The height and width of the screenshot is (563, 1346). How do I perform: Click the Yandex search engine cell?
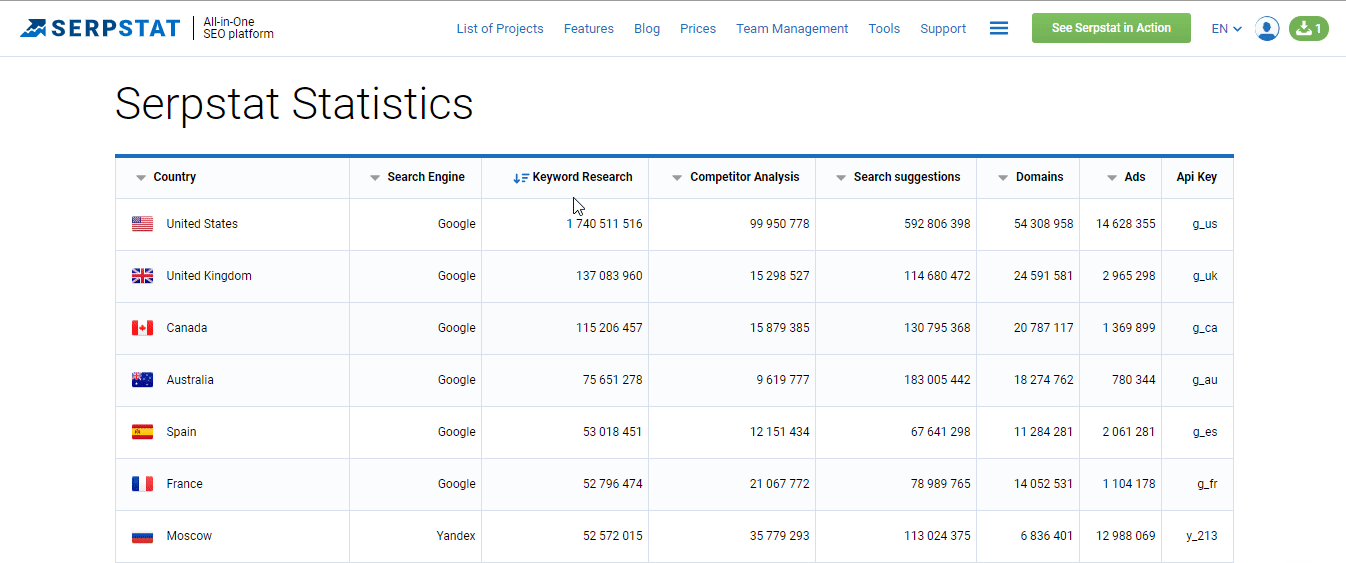pyautogui.click(x=456, y=536)
